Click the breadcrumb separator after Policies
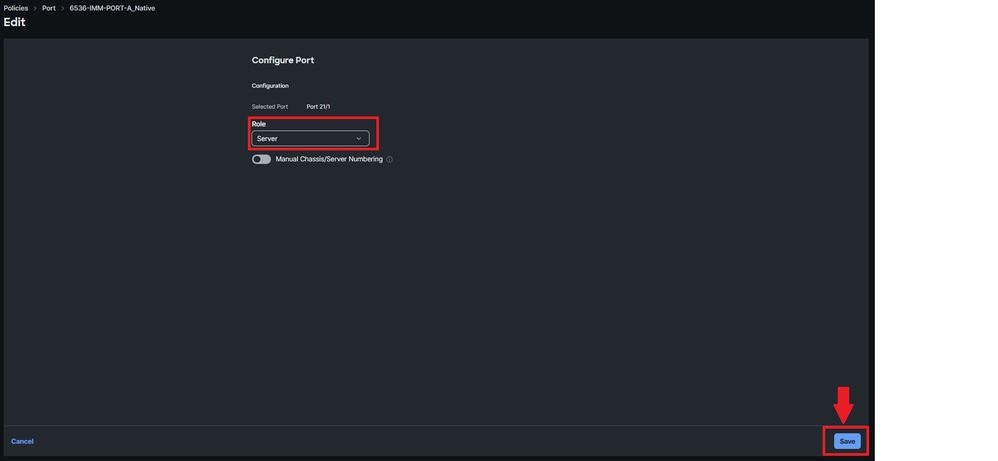 click(x=35, y=8)
